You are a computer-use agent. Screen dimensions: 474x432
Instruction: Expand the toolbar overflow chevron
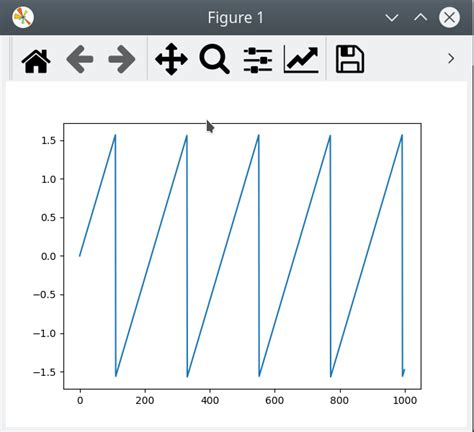451,58
